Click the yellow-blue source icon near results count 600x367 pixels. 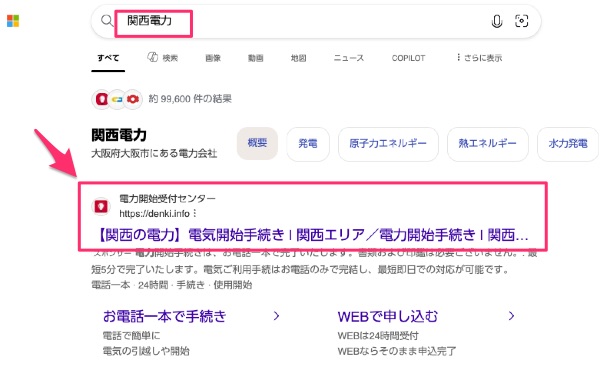117,99
